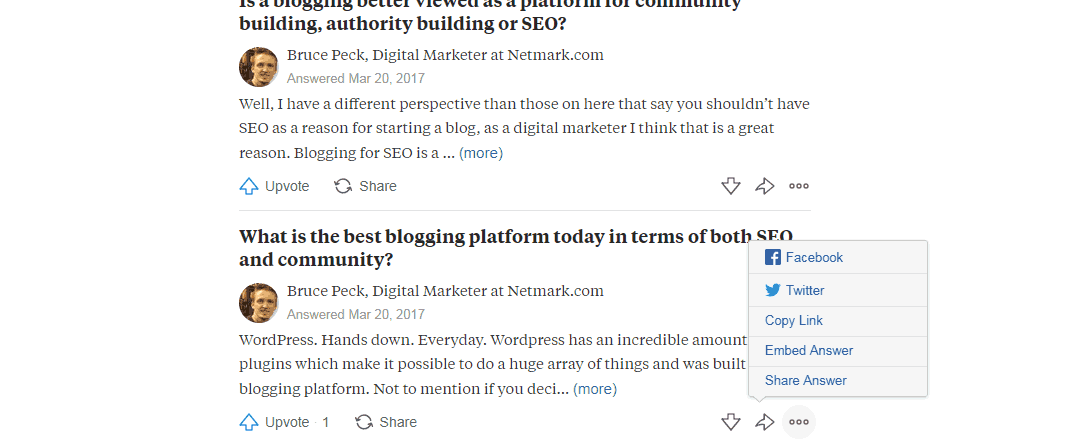Upvote the first answer about blogging and SEO

click(x=274, y=186)
